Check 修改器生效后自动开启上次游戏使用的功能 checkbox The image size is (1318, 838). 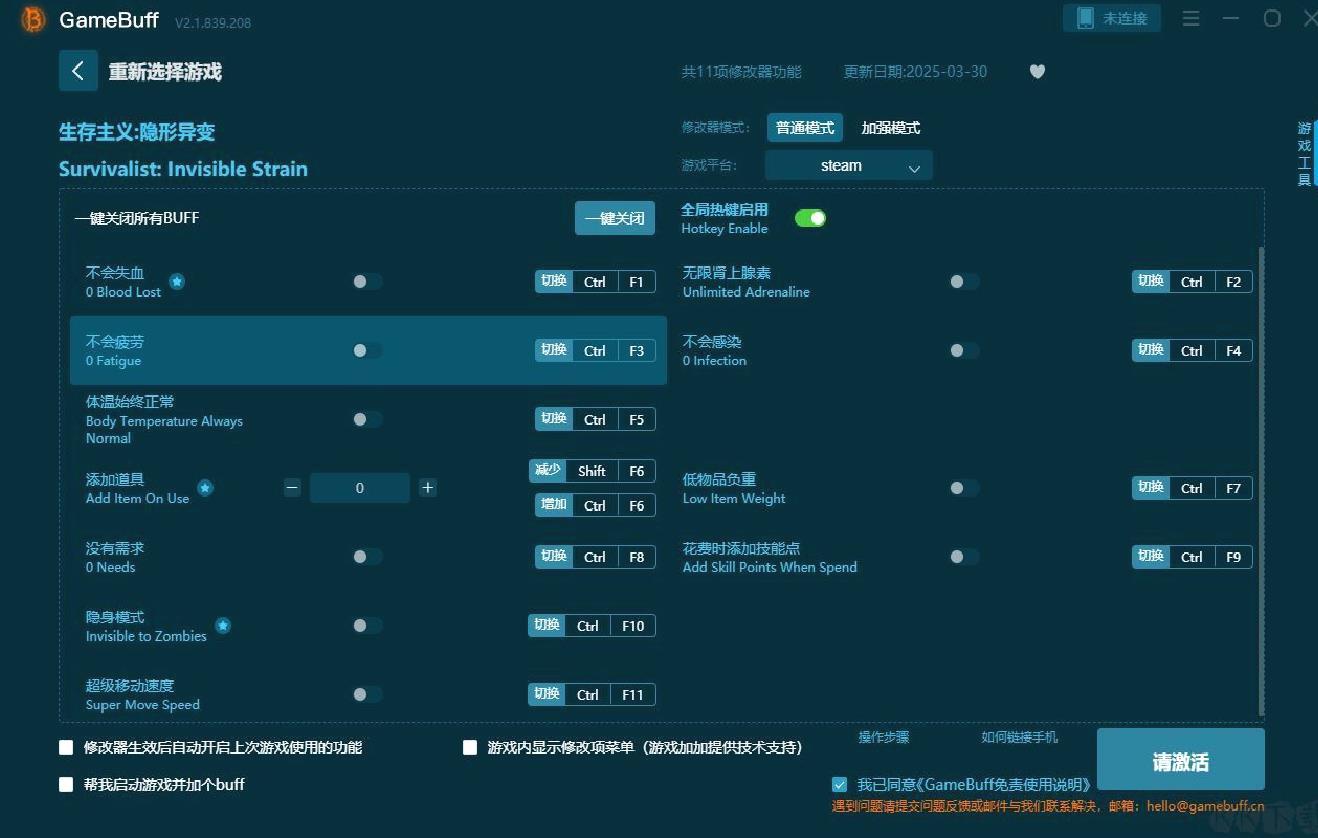[66, 747]
